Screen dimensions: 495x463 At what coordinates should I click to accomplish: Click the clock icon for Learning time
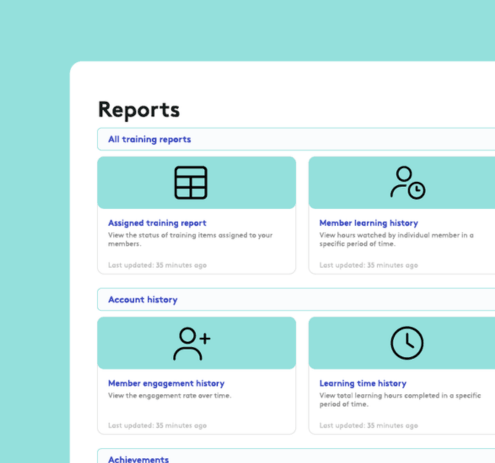coord(407,343)
